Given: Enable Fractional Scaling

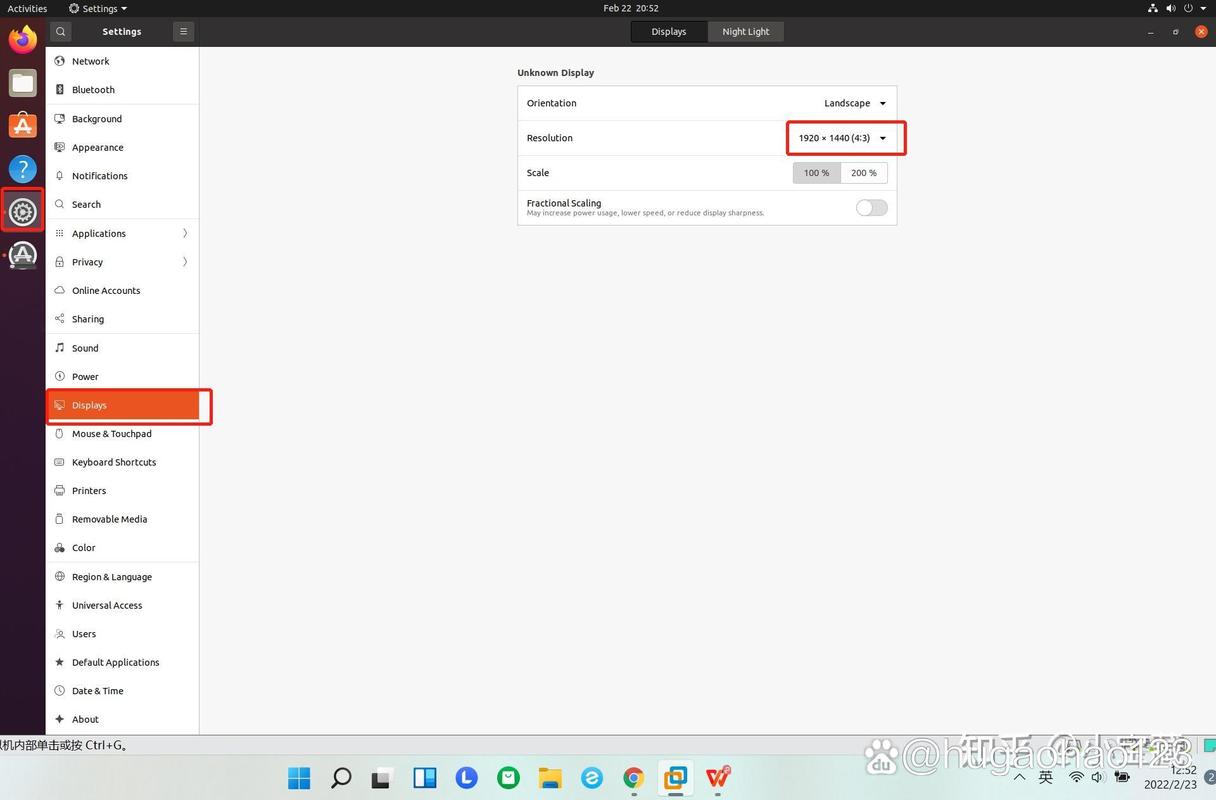Looking at the screenshot, I should point(869,207).
